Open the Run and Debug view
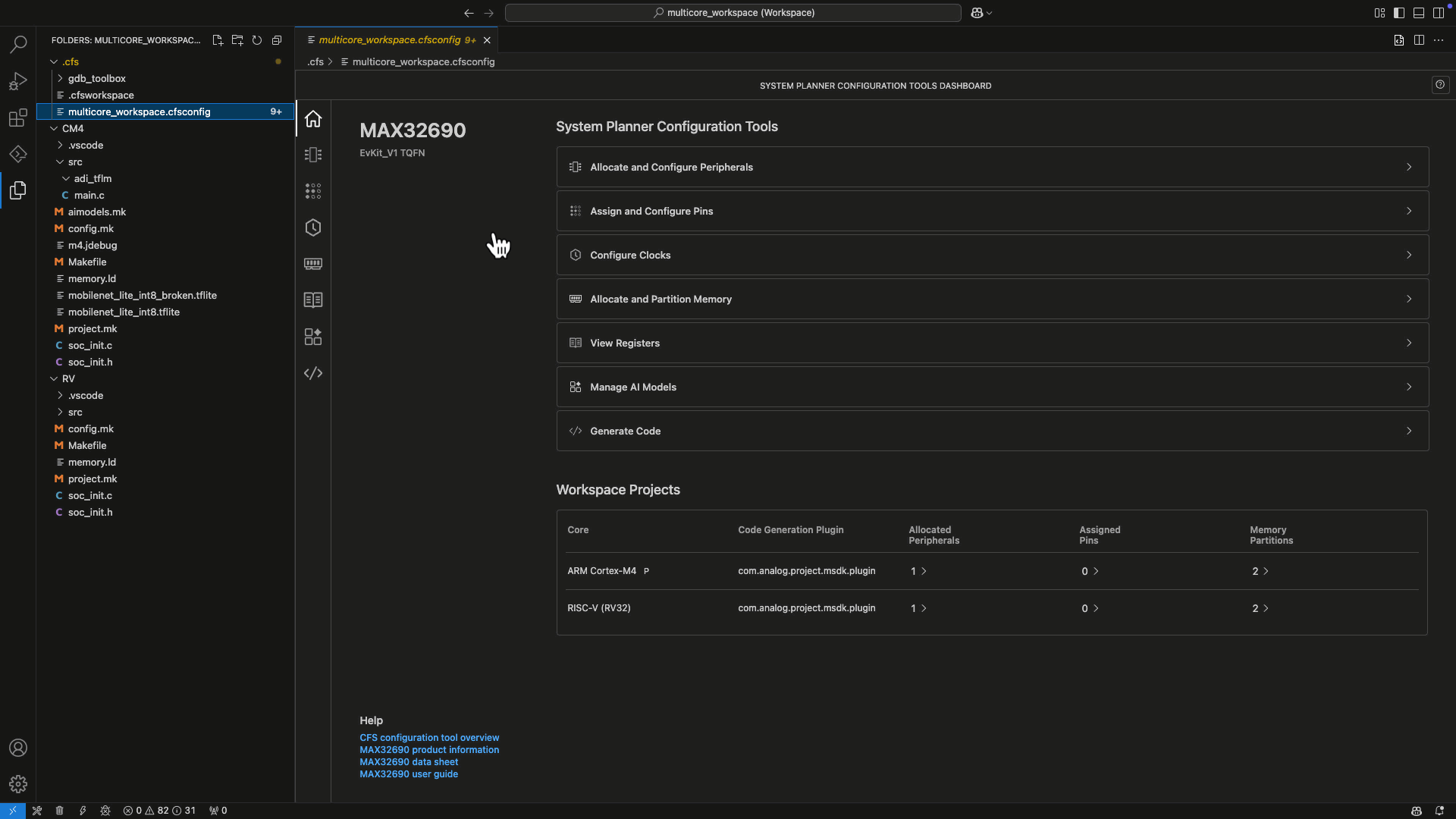Image resolution: width=1456 pixels, height=819 pixels. point(18,81)
